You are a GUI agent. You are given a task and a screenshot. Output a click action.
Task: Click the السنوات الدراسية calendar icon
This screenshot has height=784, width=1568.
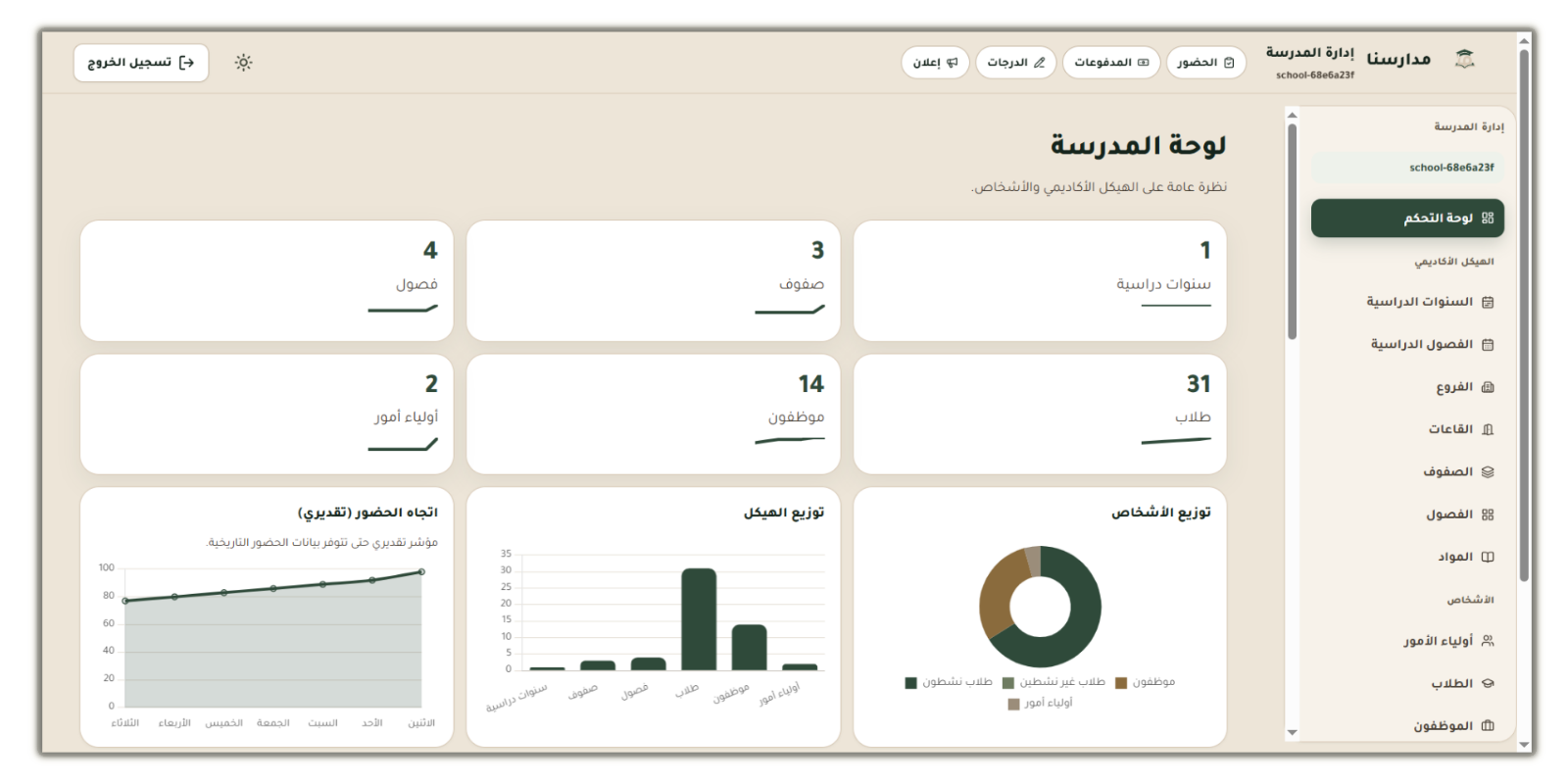click(x=1488, y=302)
